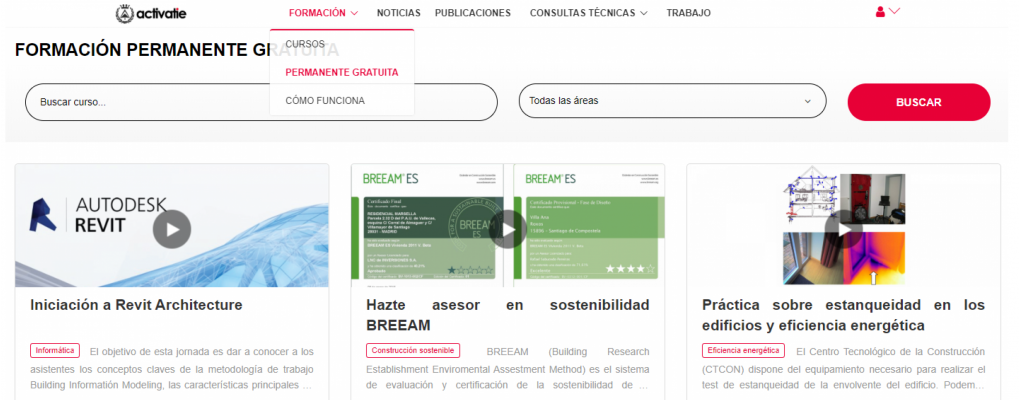Screen dimensions: 1020x400
Task: Play the estanqueidad practice video
Action: (844, 229)
